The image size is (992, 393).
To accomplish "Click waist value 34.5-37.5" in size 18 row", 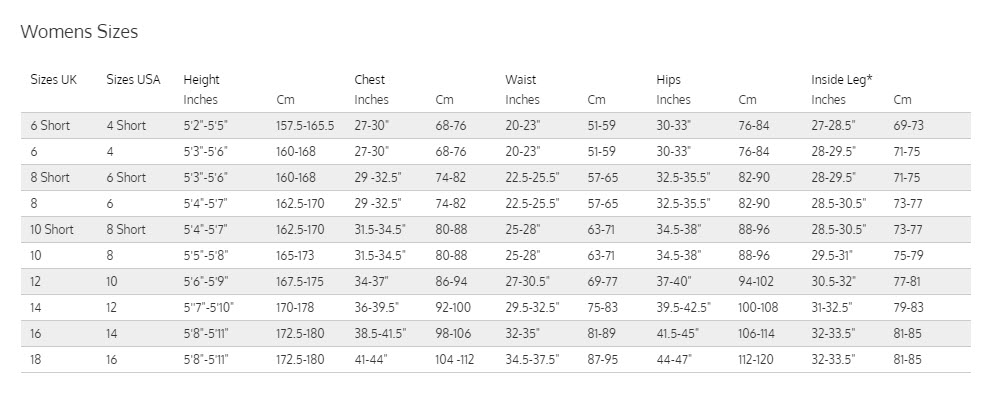I will [532, 359].
